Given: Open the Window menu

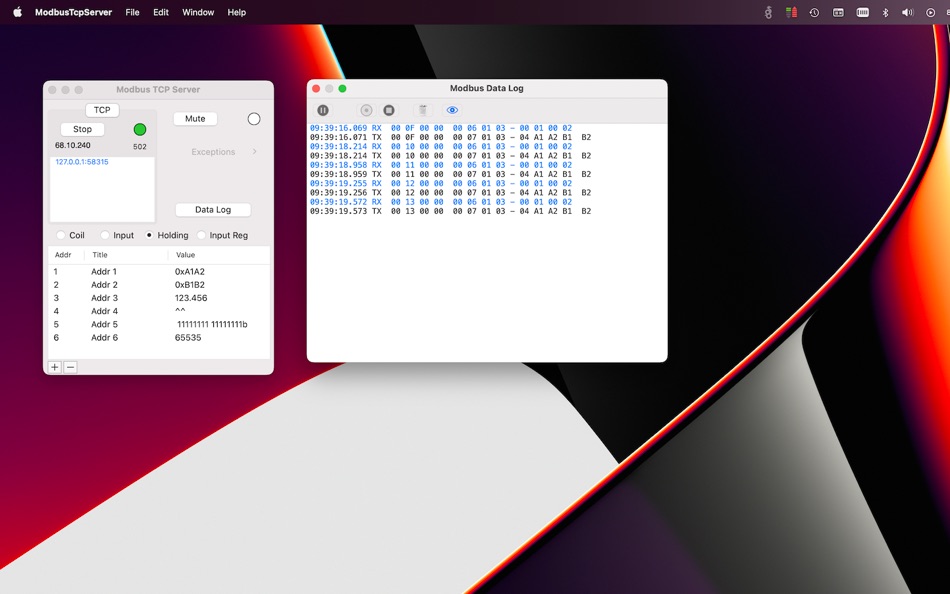Looking at the screenshot, I should pos(198,12).
